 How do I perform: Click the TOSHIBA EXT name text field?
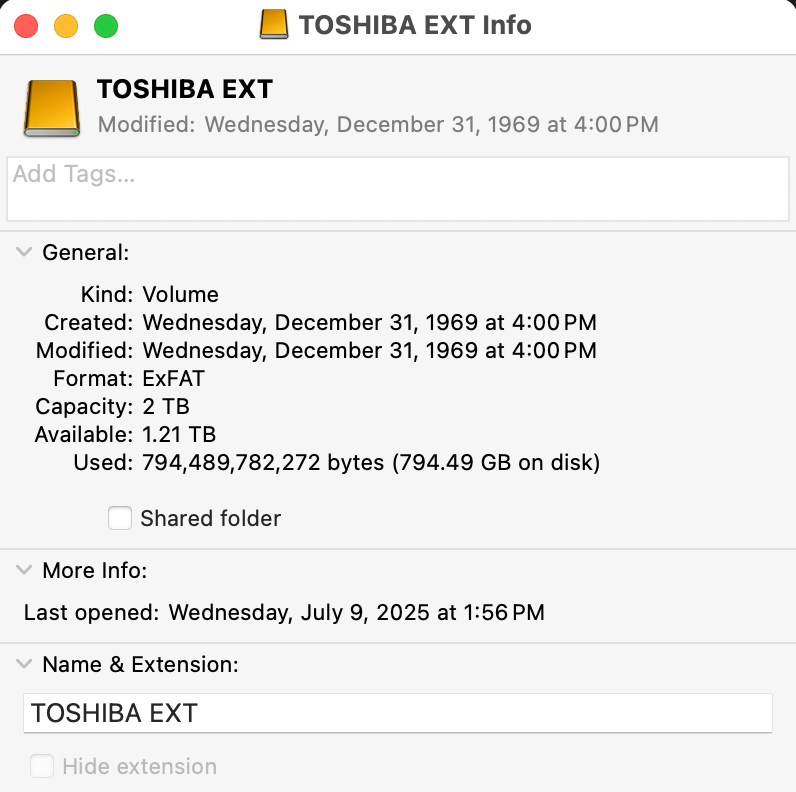point(397,713)
